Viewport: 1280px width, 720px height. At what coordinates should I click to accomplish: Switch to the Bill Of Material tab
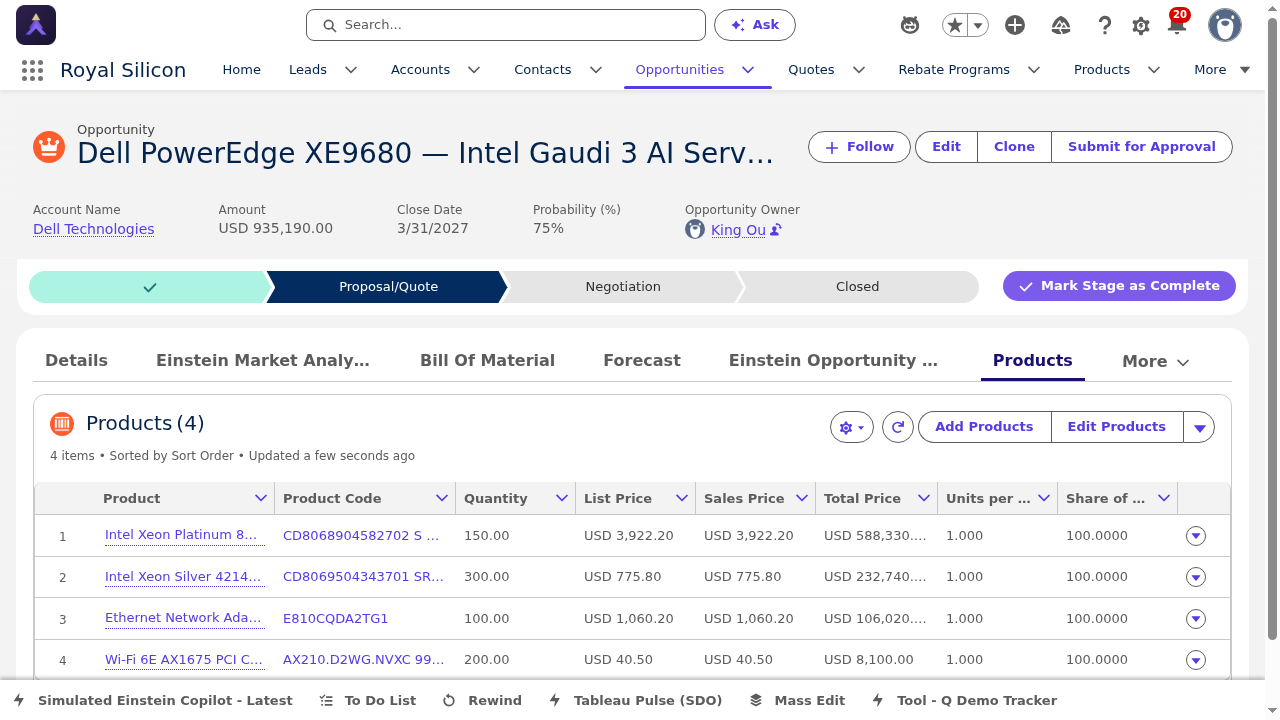pyautogui.click(x=487, y=361)
